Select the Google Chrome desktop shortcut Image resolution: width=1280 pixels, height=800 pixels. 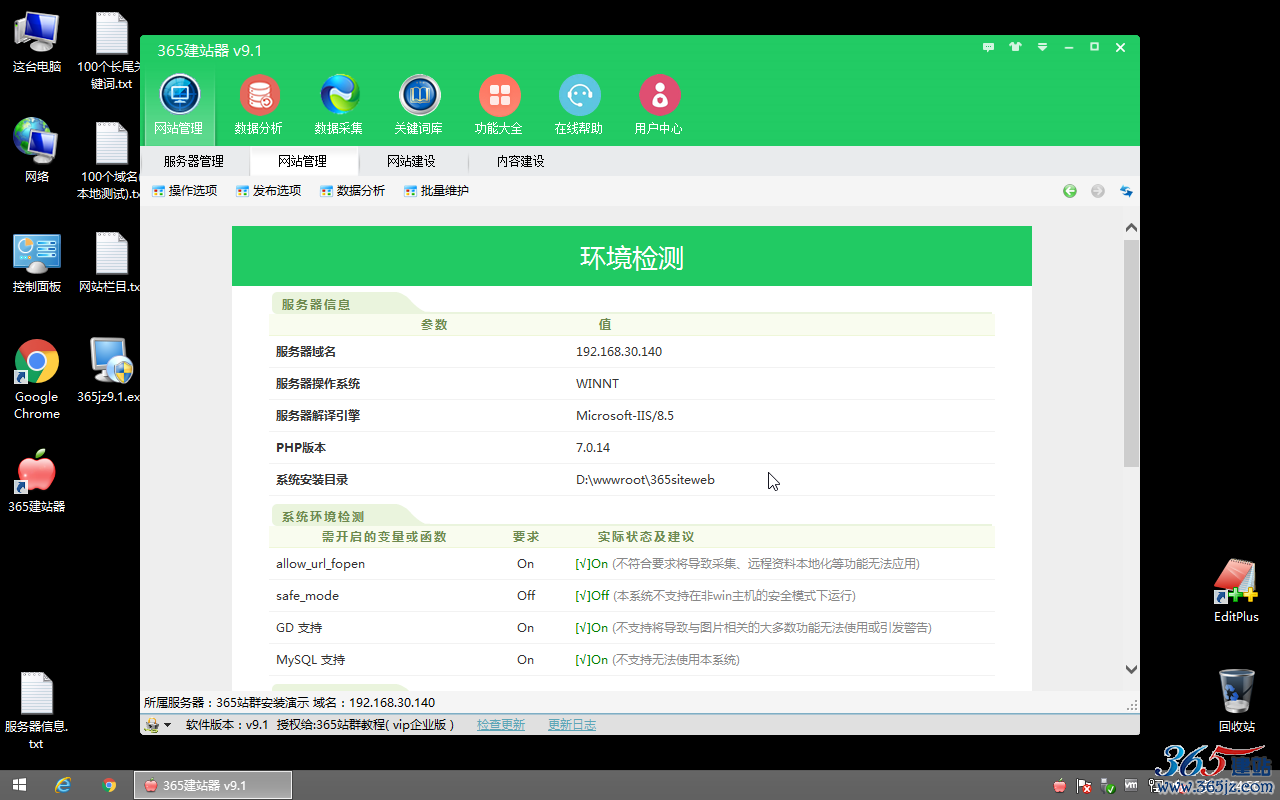[x=37, y=380]
